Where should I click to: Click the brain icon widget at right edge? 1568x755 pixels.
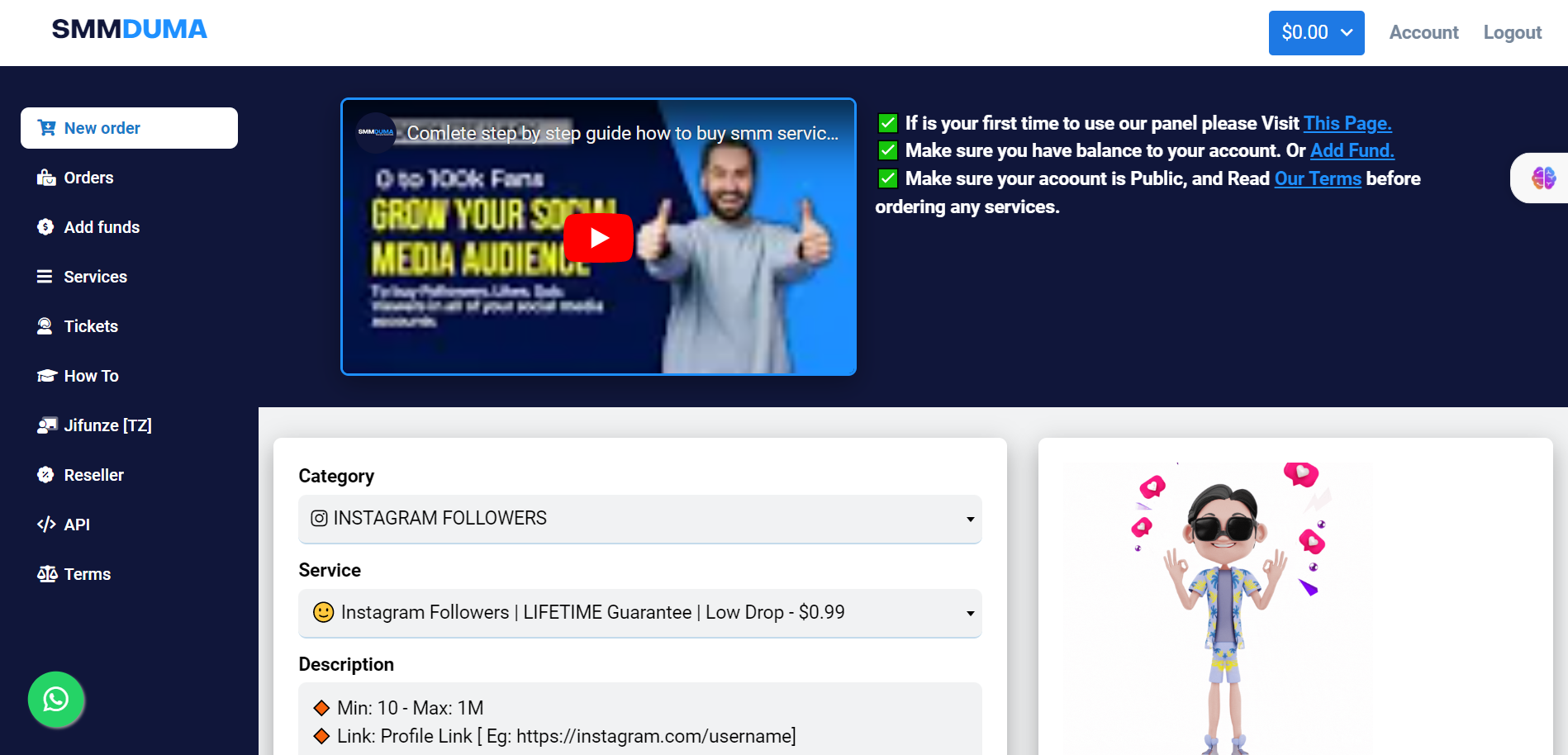click(x=1543, y=178)
